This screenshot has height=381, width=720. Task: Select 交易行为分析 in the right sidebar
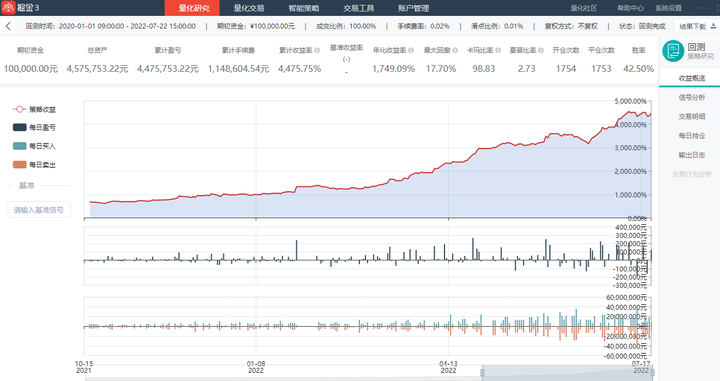tap(692, 174)
